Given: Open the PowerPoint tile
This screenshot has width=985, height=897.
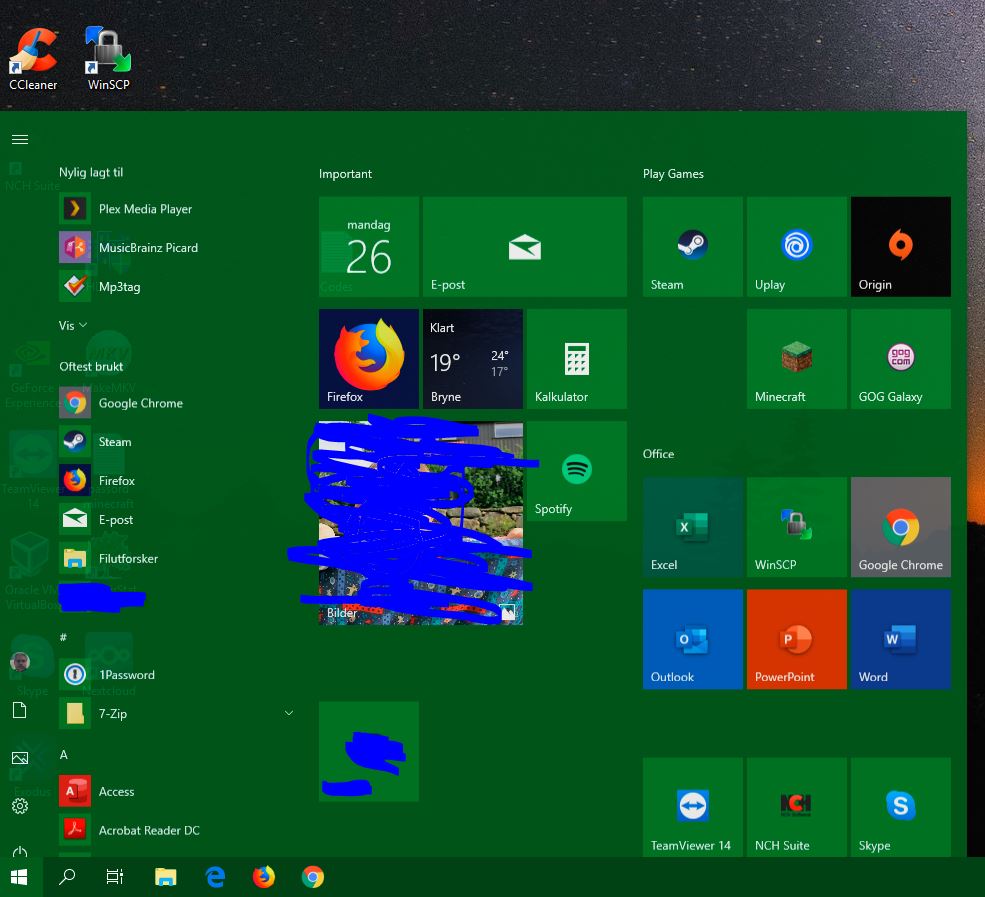Looking at the screenshot, I should 797,639.
